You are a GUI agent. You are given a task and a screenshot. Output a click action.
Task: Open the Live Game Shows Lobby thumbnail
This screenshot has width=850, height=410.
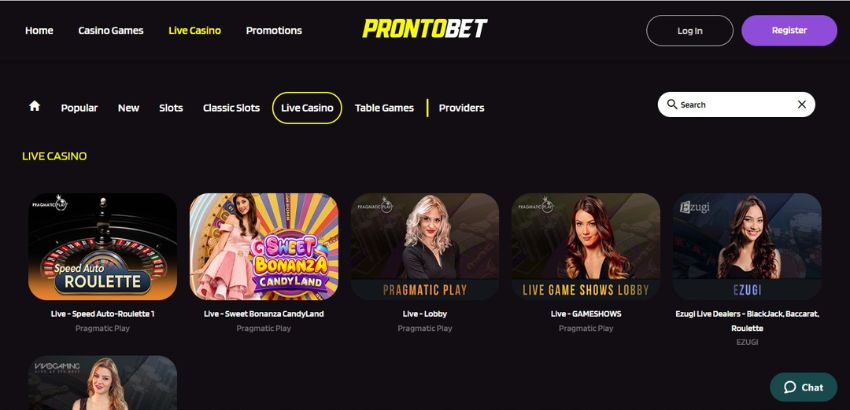(x=586, y=247)
